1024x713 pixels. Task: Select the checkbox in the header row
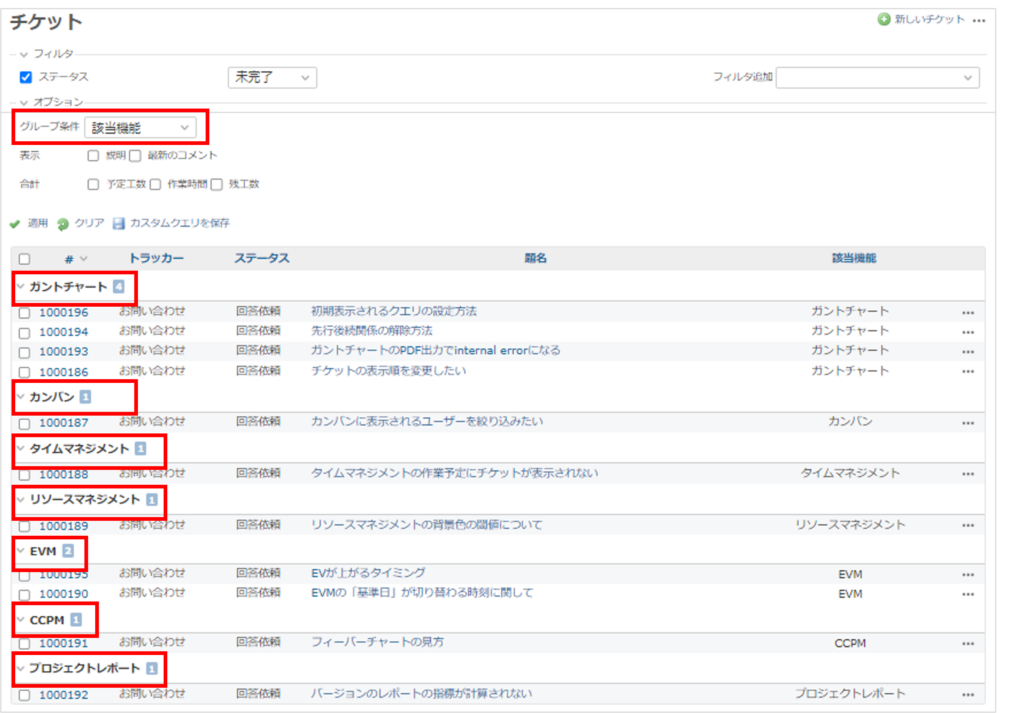point(25,258)
